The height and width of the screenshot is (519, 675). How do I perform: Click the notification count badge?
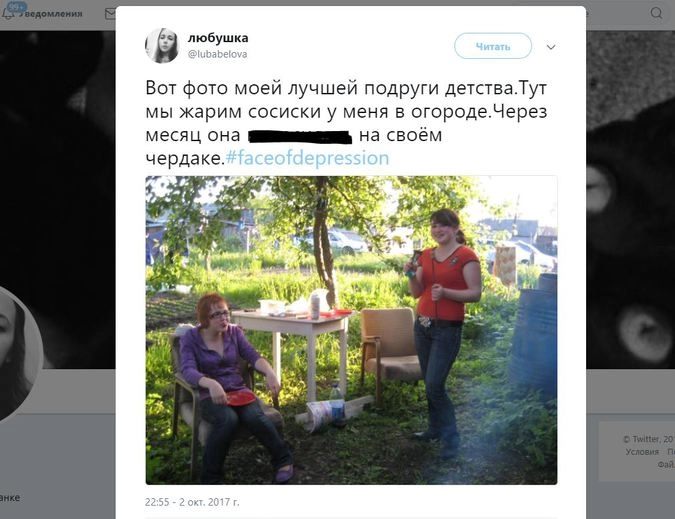[x=17, y=6]
